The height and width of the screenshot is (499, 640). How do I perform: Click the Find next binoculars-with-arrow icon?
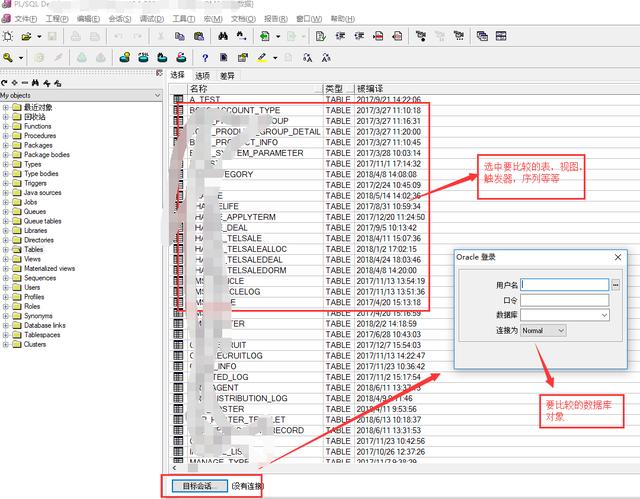[x=242, y=36]
